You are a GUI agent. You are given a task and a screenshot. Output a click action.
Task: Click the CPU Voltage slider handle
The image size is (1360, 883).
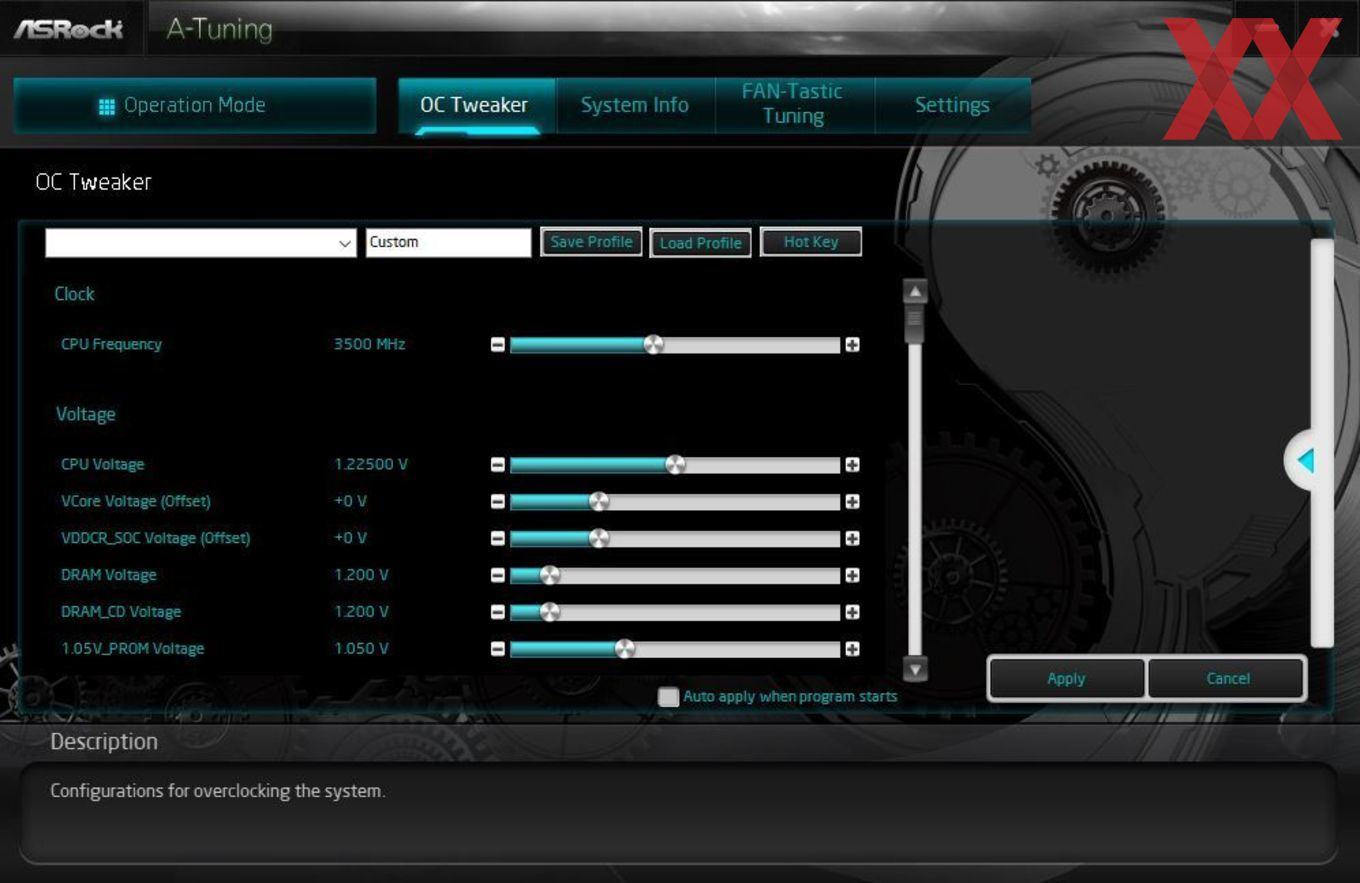(x=675, y=465)
